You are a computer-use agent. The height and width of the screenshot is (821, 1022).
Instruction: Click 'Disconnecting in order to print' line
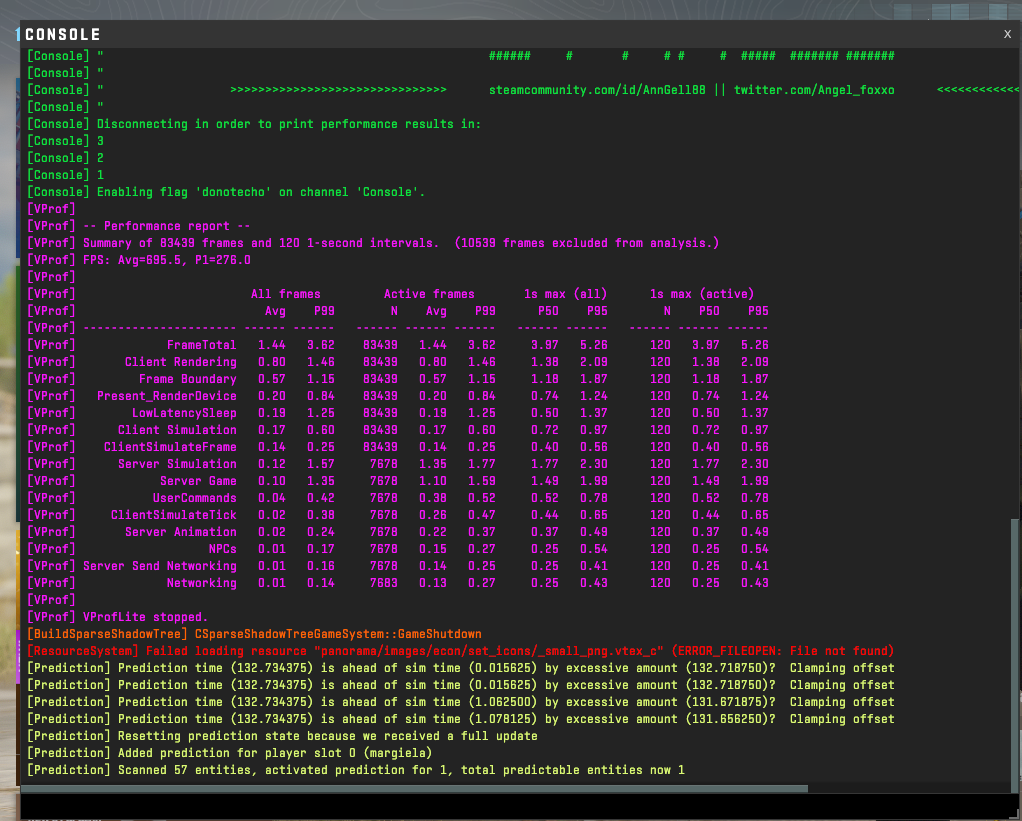(254, 124)
